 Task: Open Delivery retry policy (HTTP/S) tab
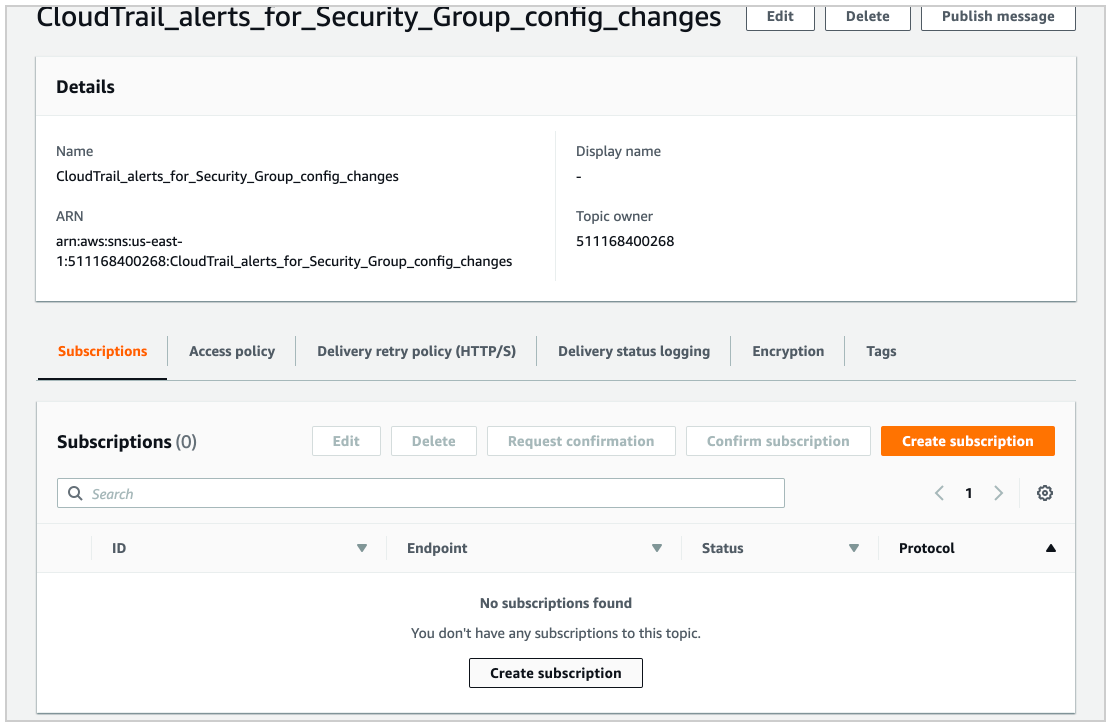[x=417, y=351]
